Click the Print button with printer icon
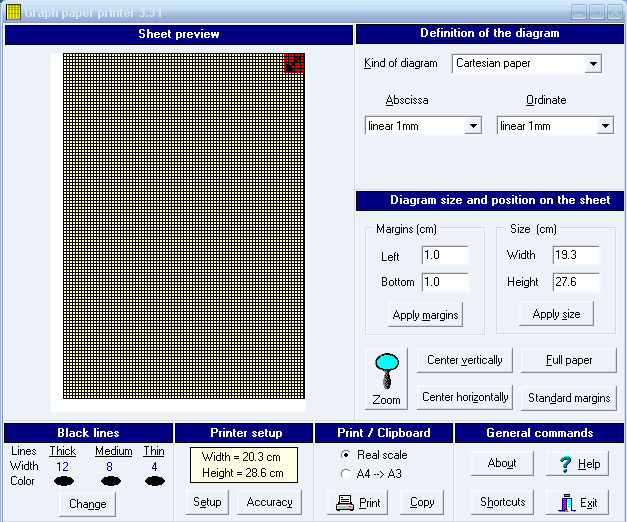 358,502
